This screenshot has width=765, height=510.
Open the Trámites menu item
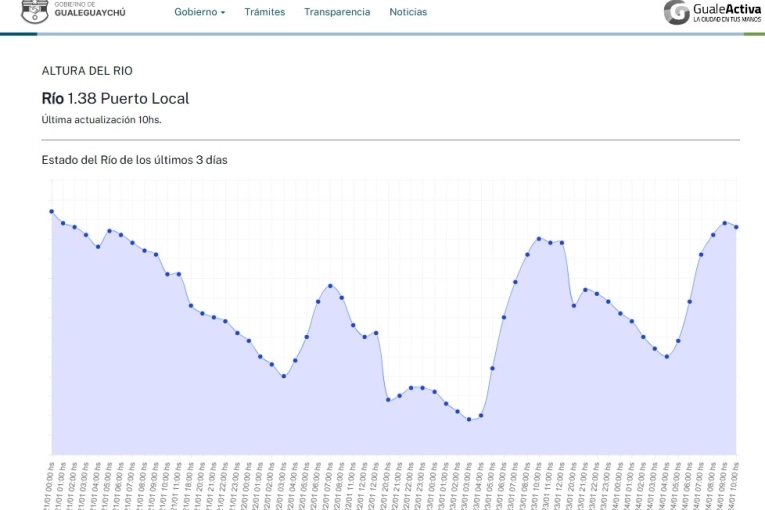click(x=264, y=12)
